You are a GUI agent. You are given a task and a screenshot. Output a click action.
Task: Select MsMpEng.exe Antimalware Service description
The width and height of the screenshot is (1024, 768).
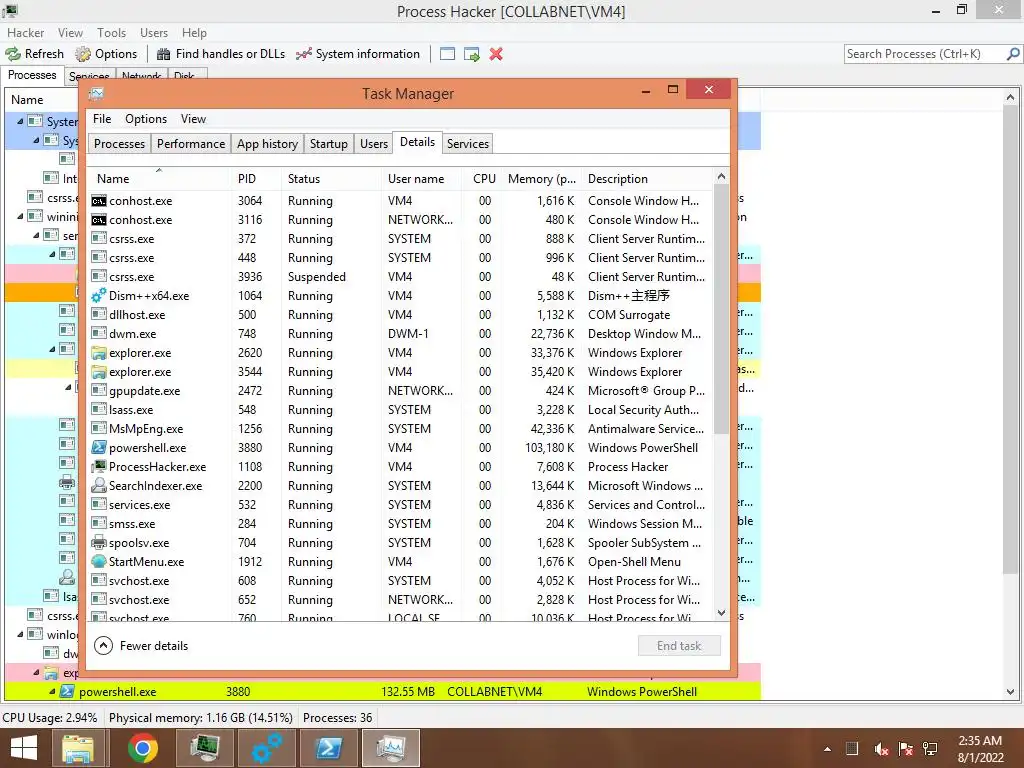point(646,429)
